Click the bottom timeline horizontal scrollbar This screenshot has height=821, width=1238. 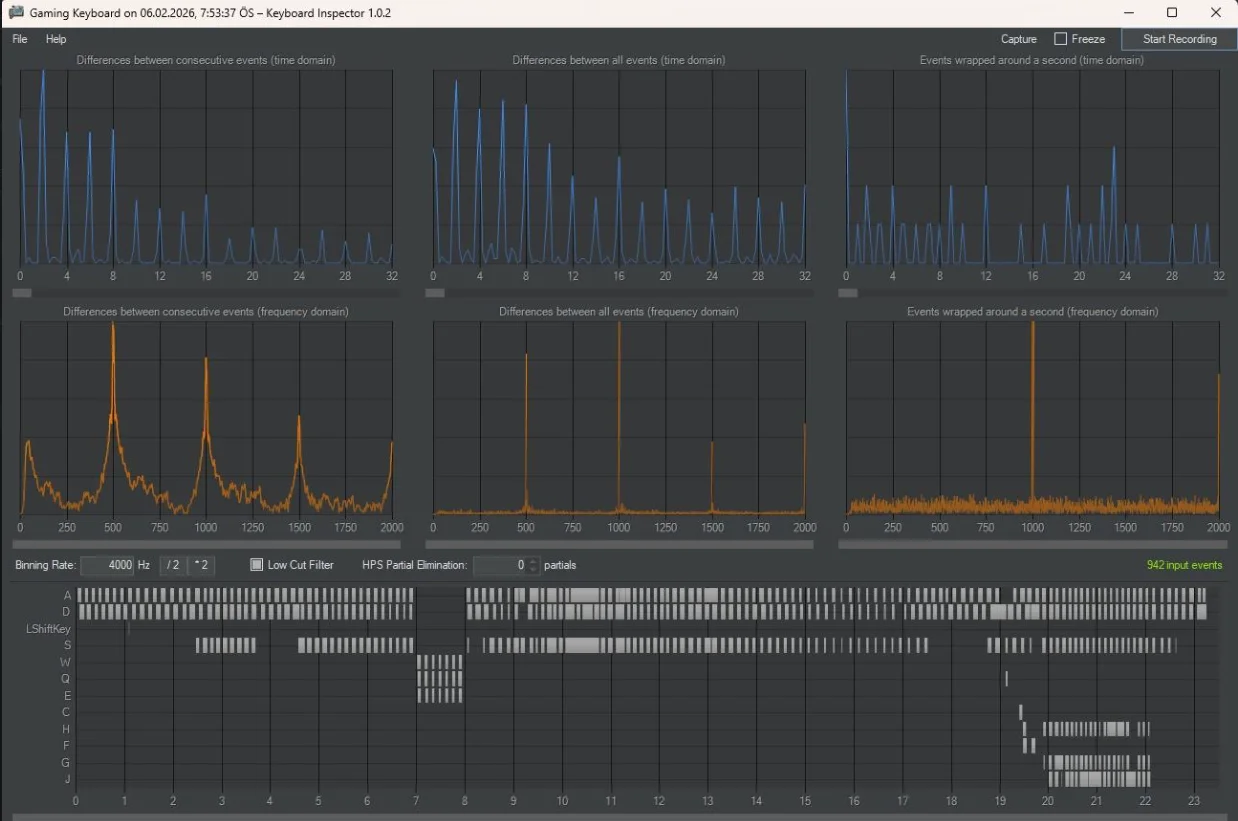619,816
